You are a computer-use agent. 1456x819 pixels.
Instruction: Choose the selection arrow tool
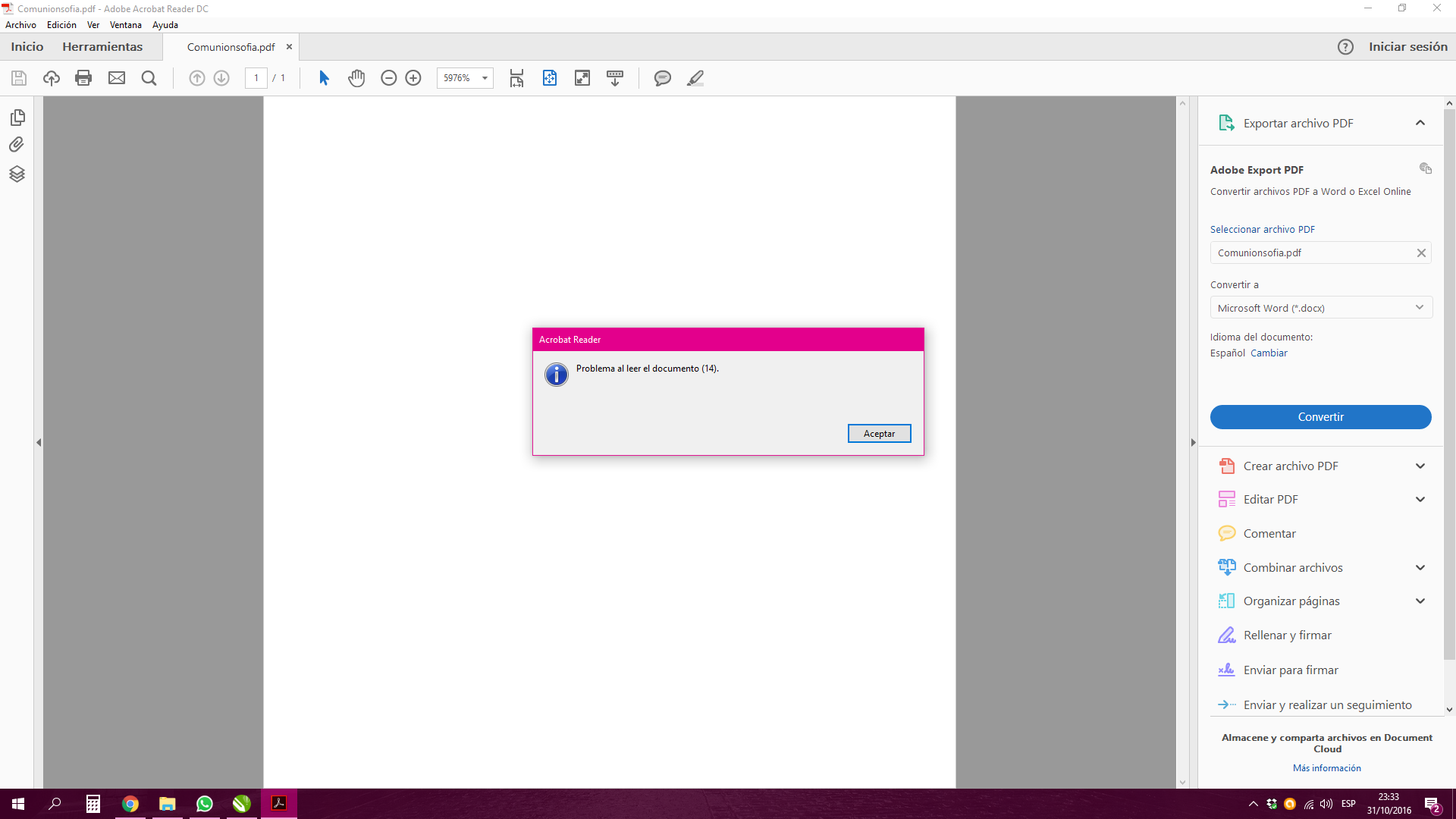324,78
